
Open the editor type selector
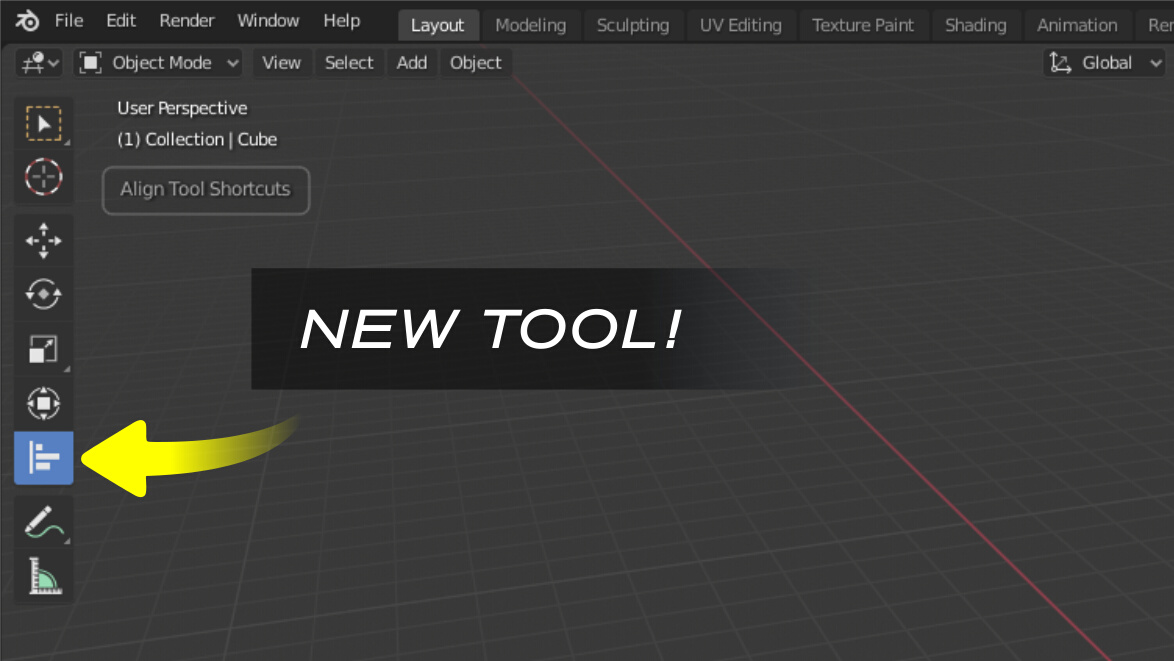pyautogui.click(x=37, y=62)
